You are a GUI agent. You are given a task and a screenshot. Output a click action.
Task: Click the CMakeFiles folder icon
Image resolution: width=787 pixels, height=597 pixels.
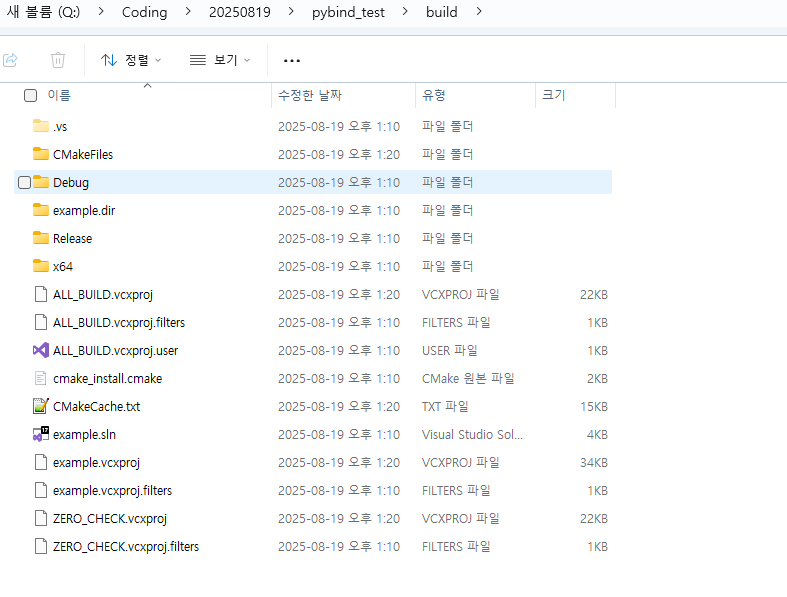(x=41, y=154)
